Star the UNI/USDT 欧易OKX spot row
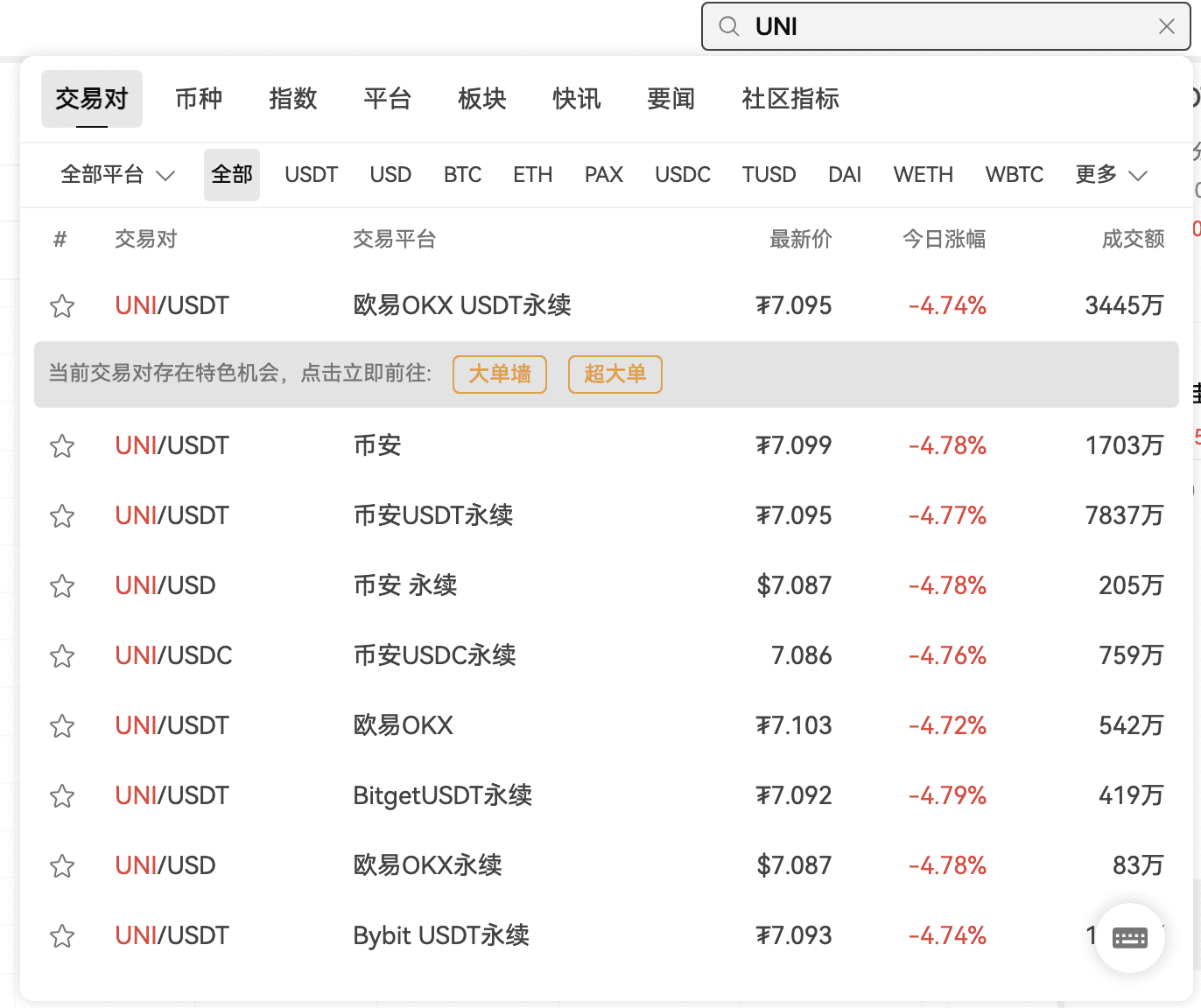Screen dimensions: 1201x1008 coord(62,726)
